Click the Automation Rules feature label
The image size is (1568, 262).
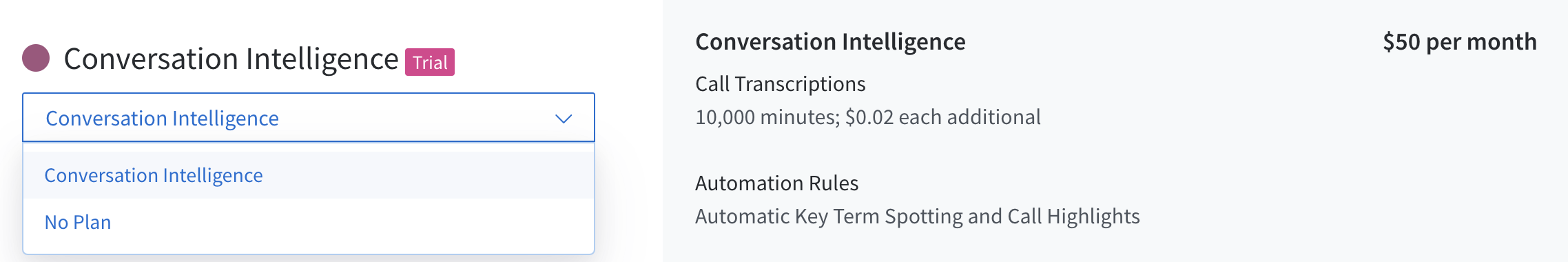click(777, 183)
